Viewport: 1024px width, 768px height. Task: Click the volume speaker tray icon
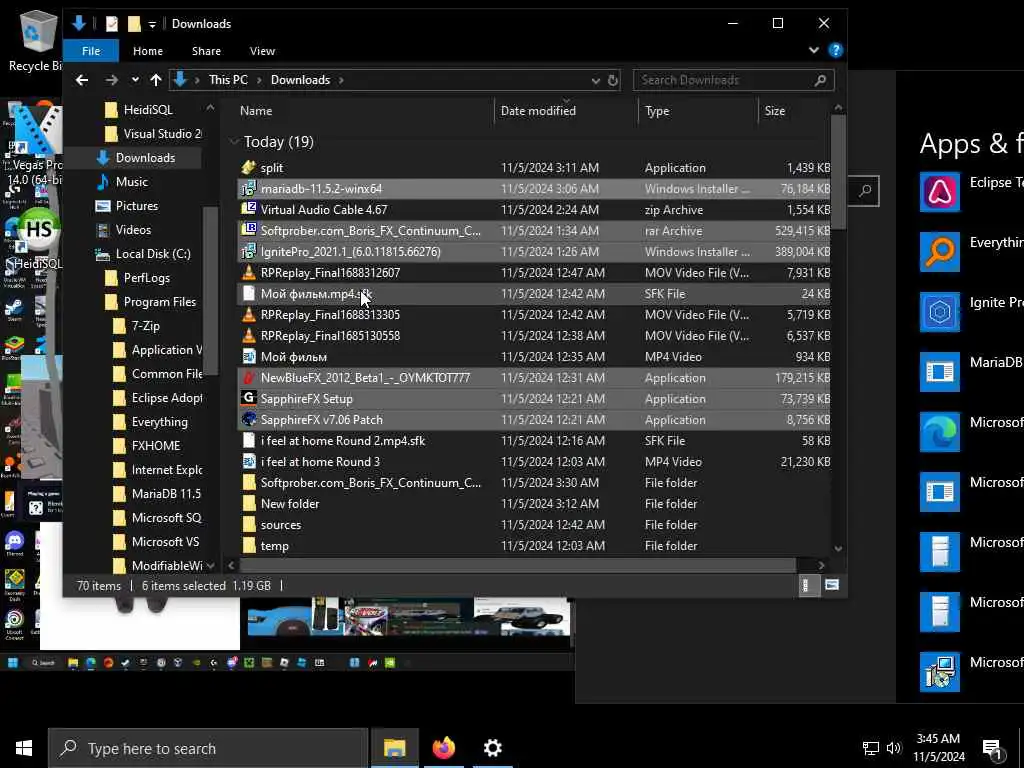click(894, 748)
